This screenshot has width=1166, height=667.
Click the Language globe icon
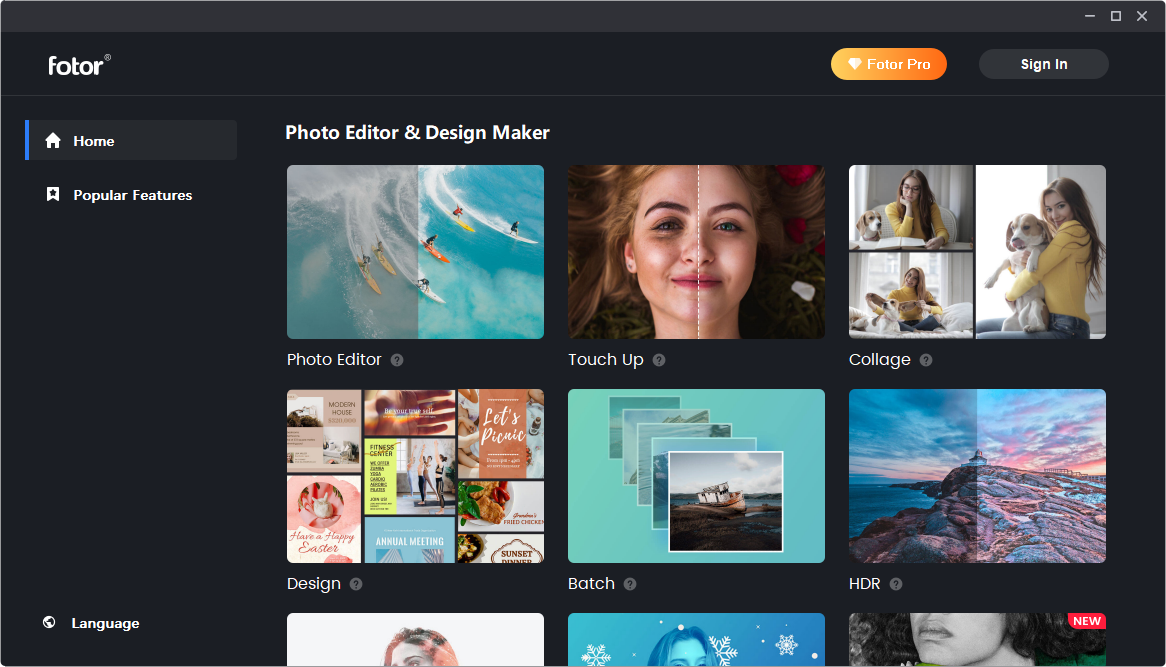click(x=49, y=622)
